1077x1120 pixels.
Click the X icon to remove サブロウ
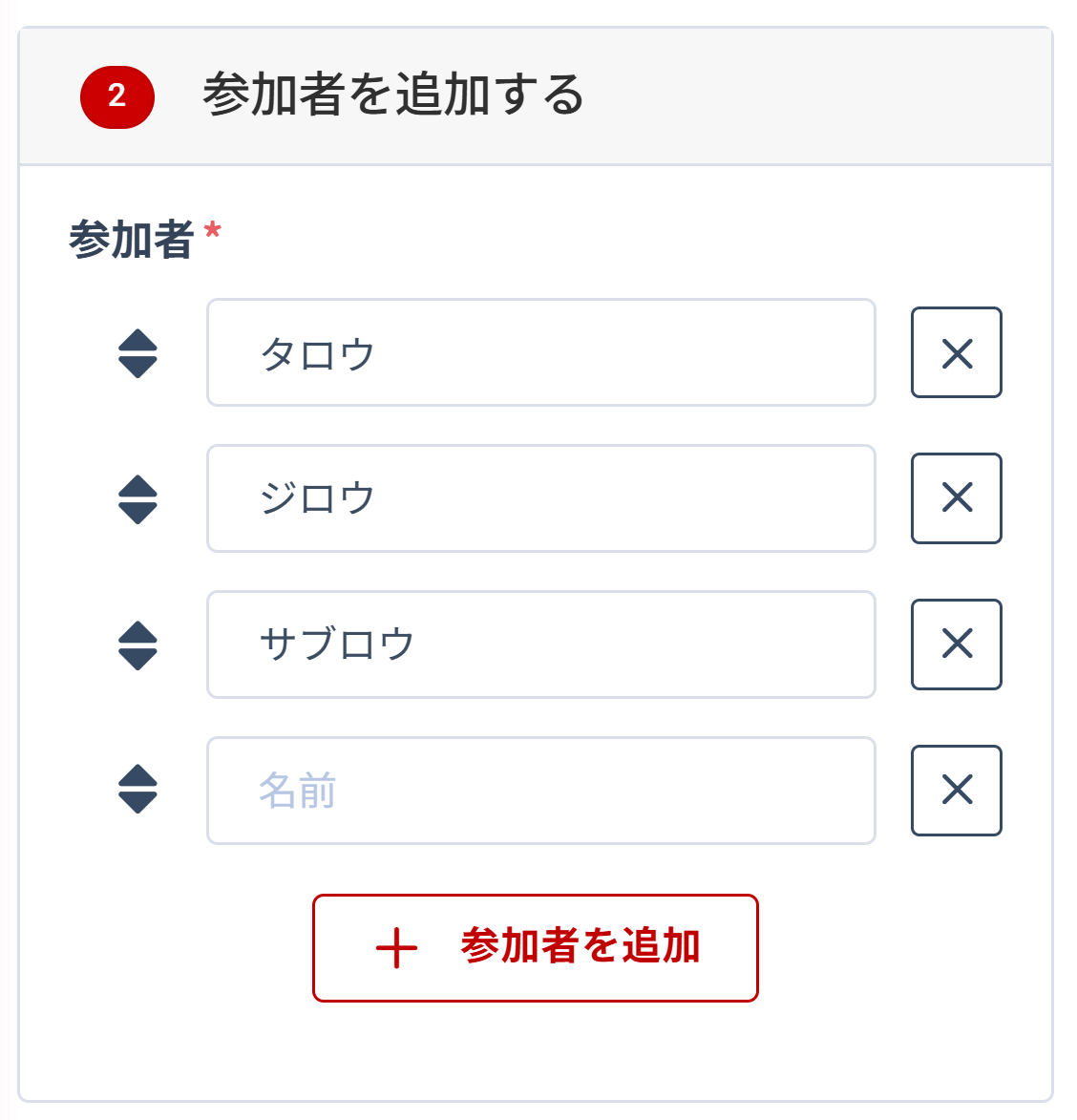coord(956,645)
